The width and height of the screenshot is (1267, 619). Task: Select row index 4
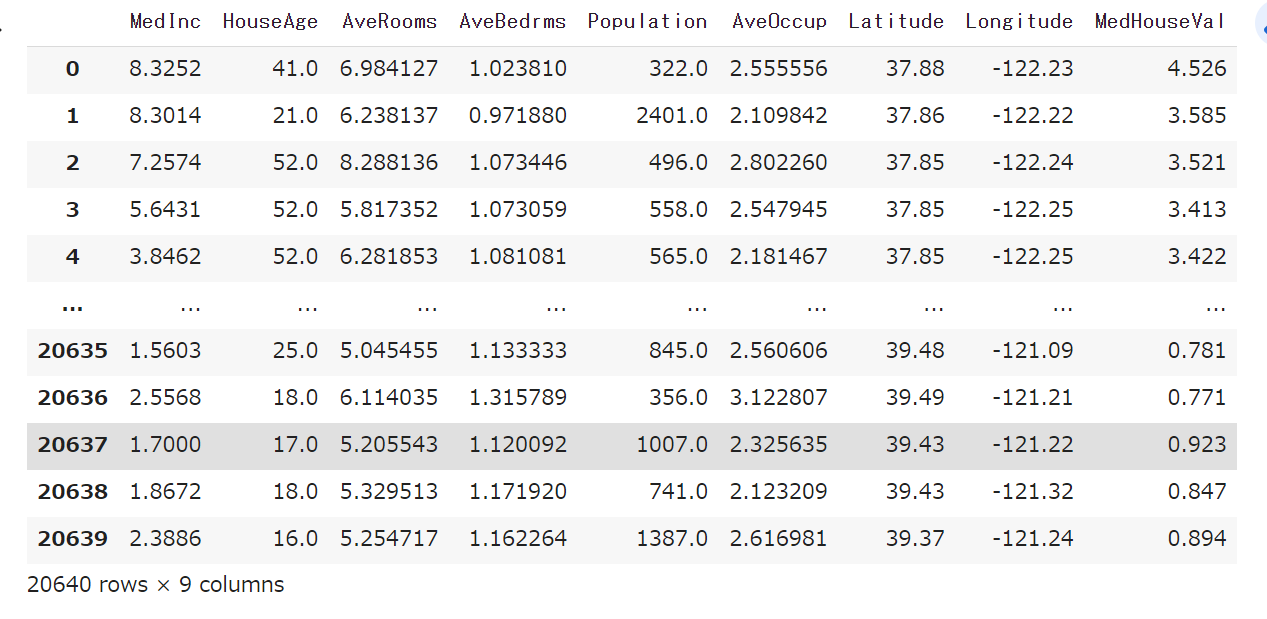(72, 257)
